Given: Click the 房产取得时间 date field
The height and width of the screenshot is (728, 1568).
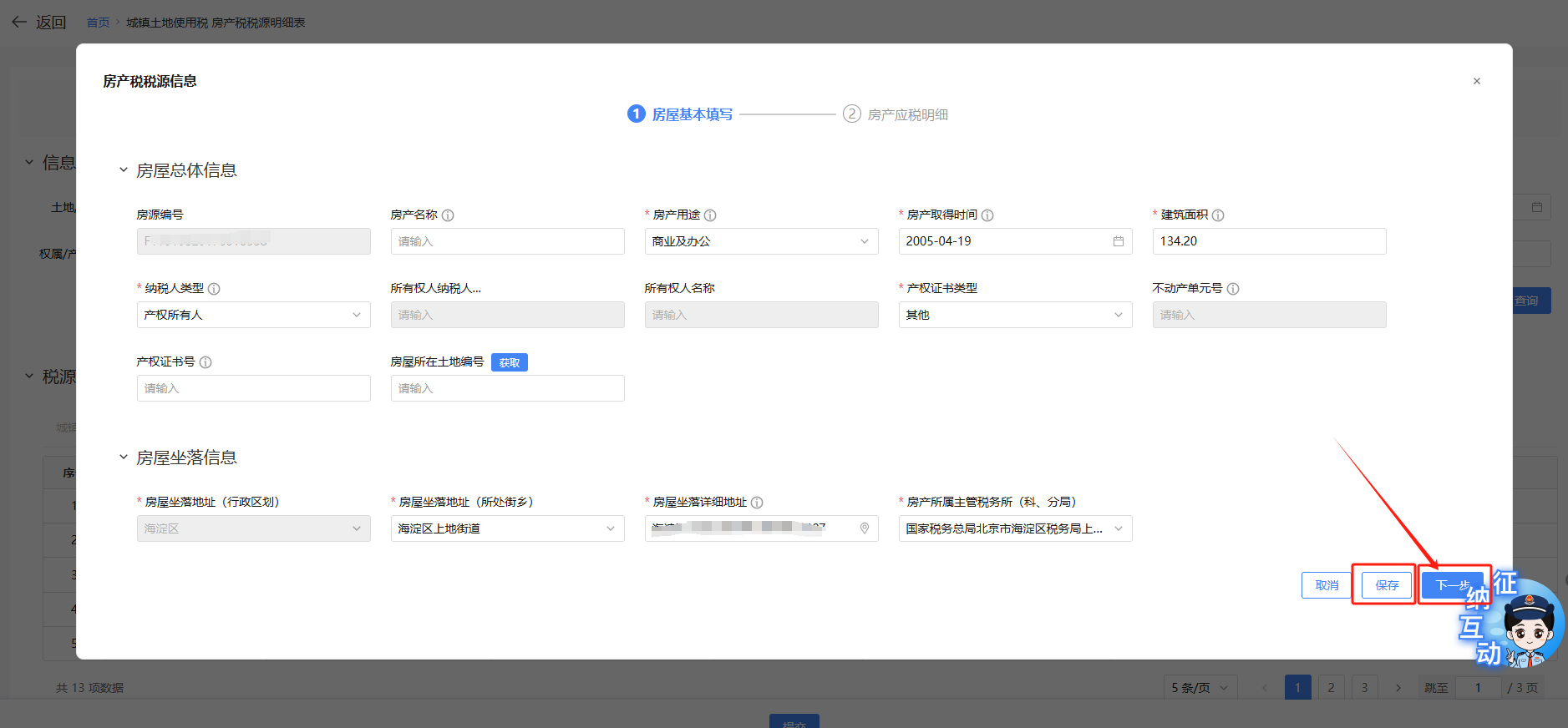Looking at the screenshot, I should tap(1015, 241).
